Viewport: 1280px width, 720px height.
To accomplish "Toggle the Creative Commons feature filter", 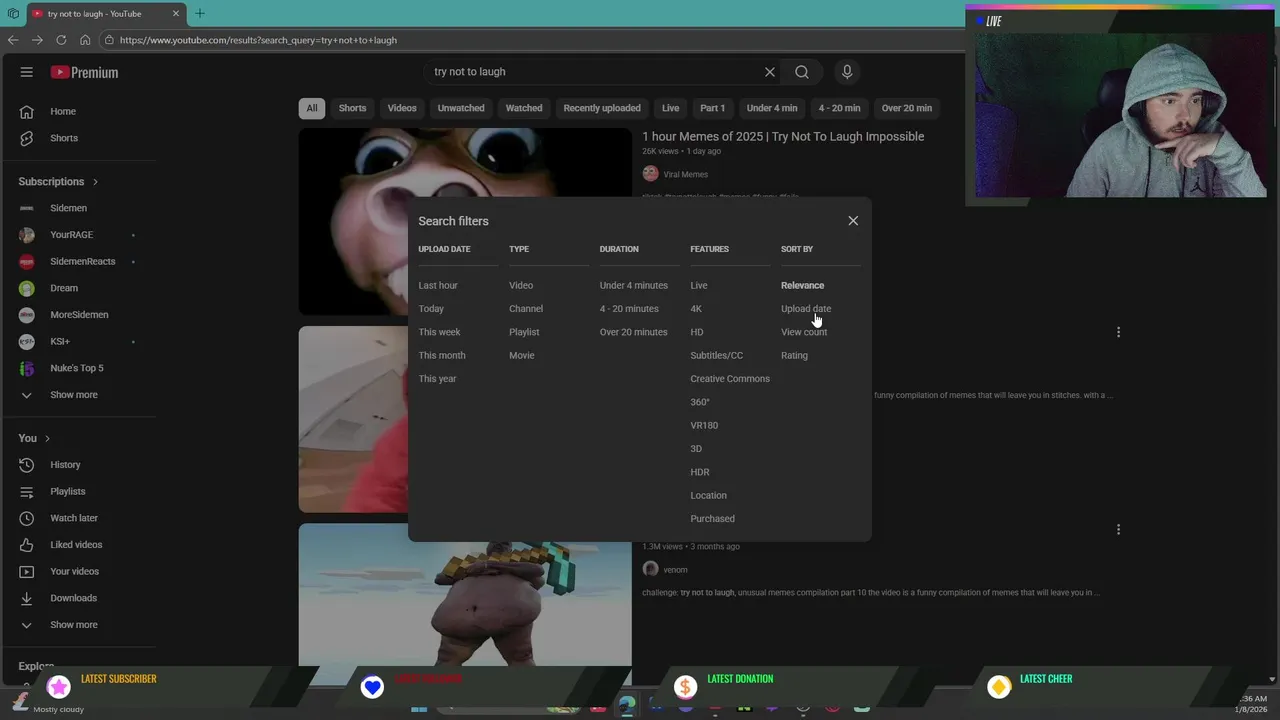I will click(730, 379).
